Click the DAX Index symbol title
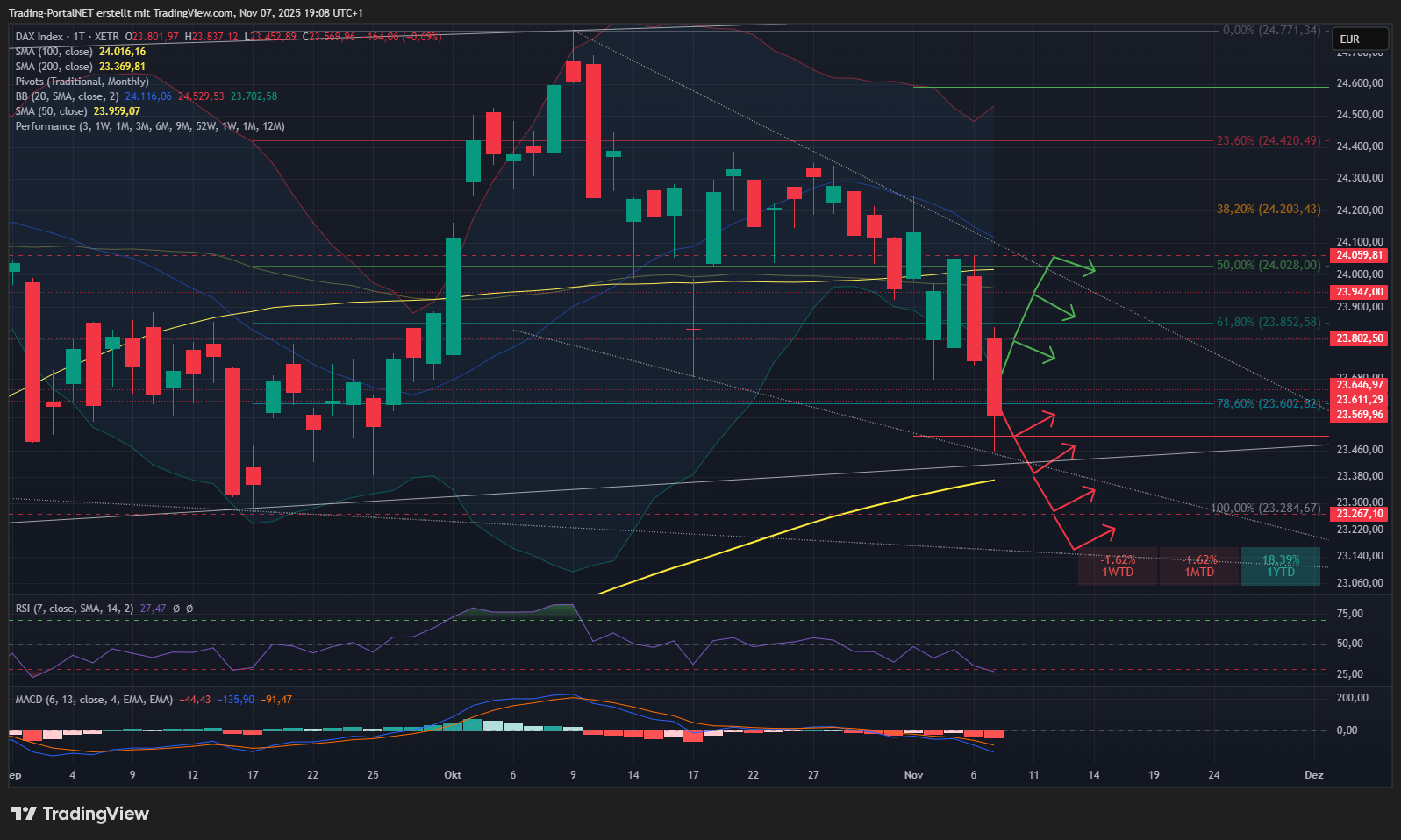 pos(39,37)
